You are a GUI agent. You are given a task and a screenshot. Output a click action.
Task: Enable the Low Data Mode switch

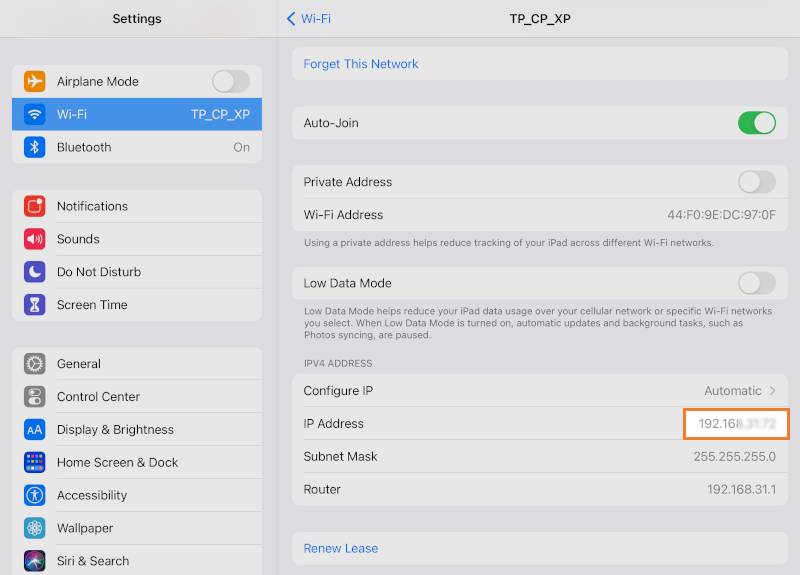[757, 283]
